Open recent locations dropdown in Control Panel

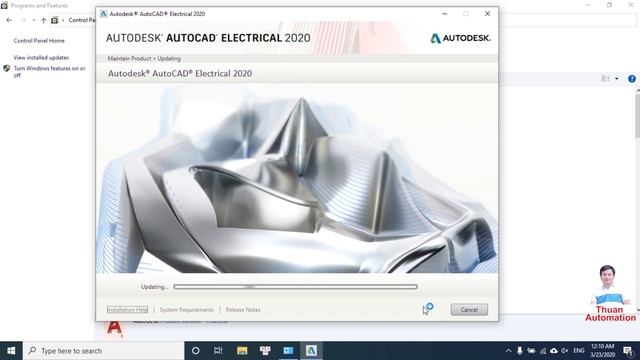(x=33, y=20)
